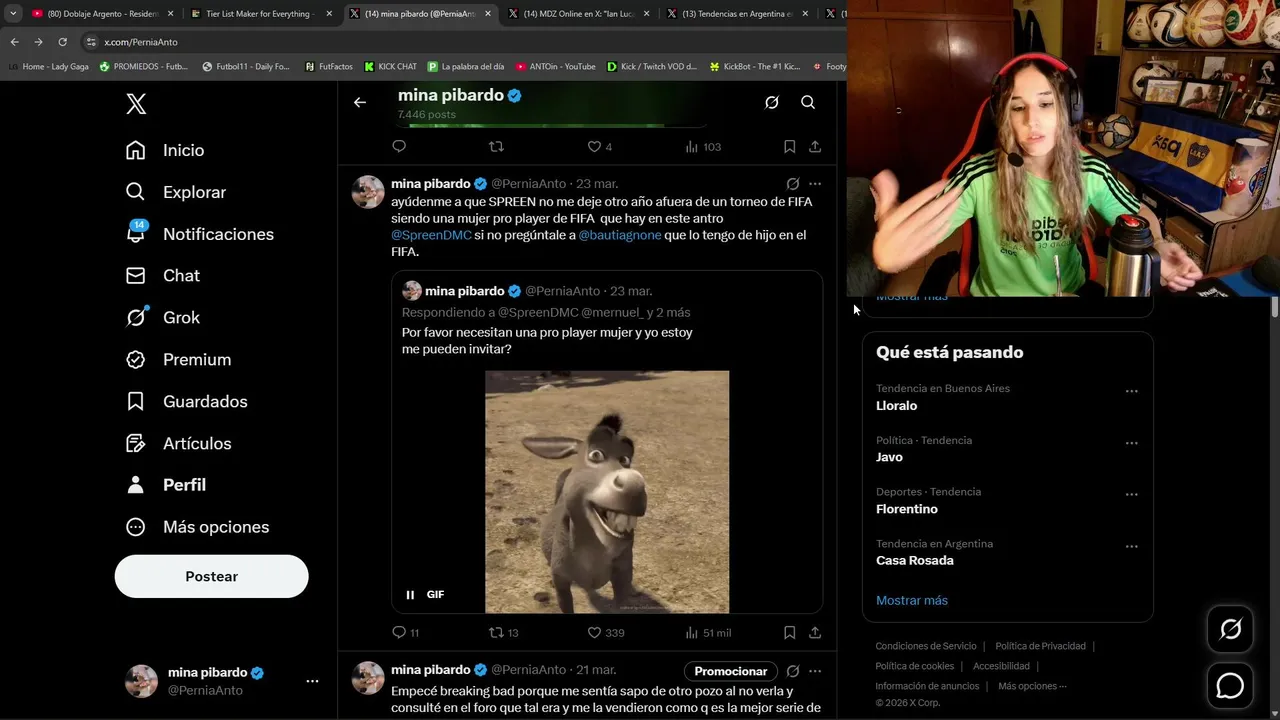The width and height of the screenshot is (1280, 720).
Task: Open floating Grok button
Action: 1230,628
